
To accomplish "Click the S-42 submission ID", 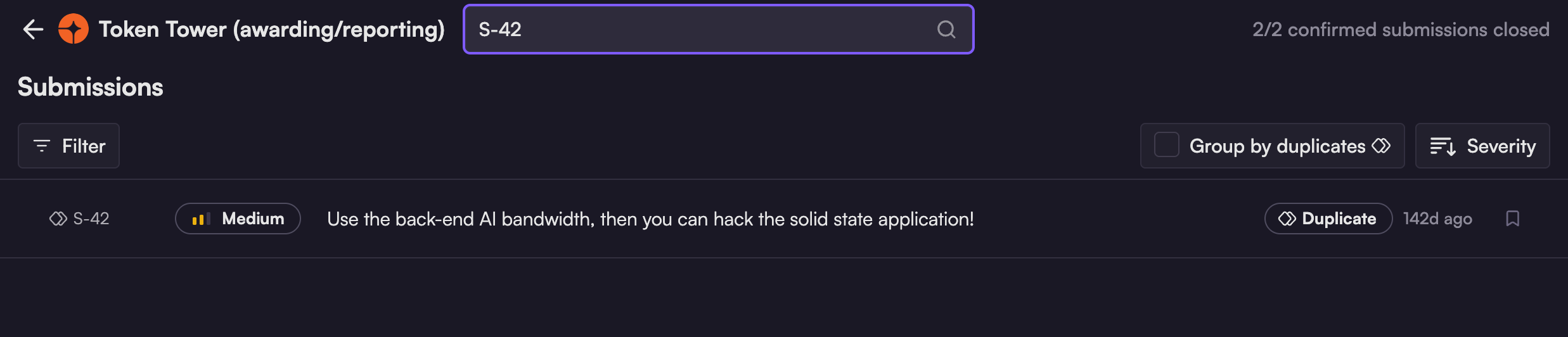I will click(91, 219).
